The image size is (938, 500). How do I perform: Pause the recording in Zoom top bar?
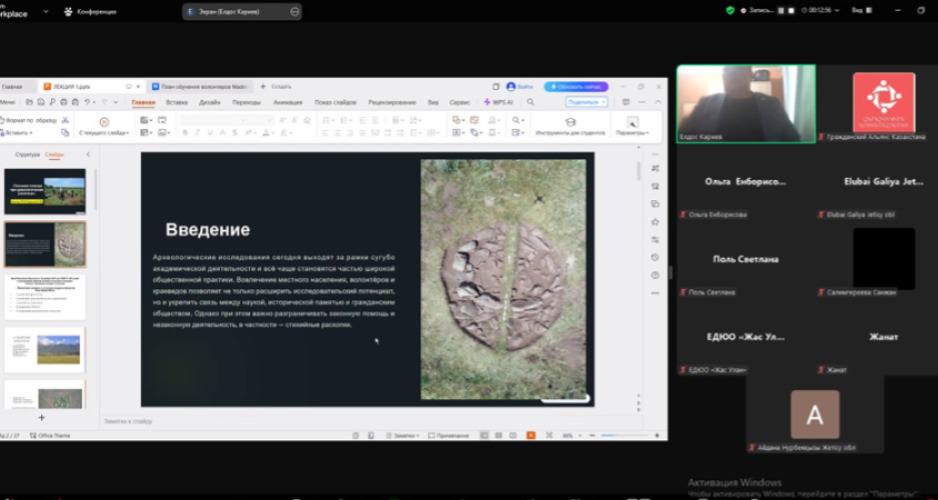pyautogui.click(x=781, y=10)
